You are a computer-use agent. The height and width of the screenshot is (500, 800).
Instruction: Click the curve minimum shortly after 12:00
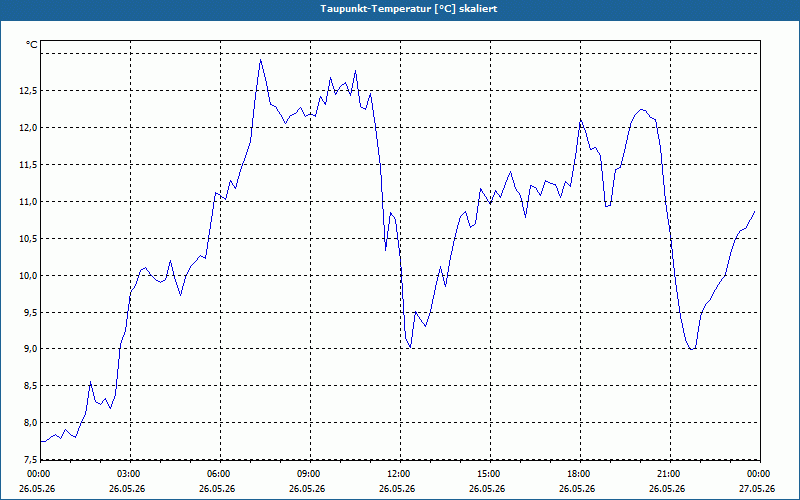pyautogui.click(x=410, y=347)
